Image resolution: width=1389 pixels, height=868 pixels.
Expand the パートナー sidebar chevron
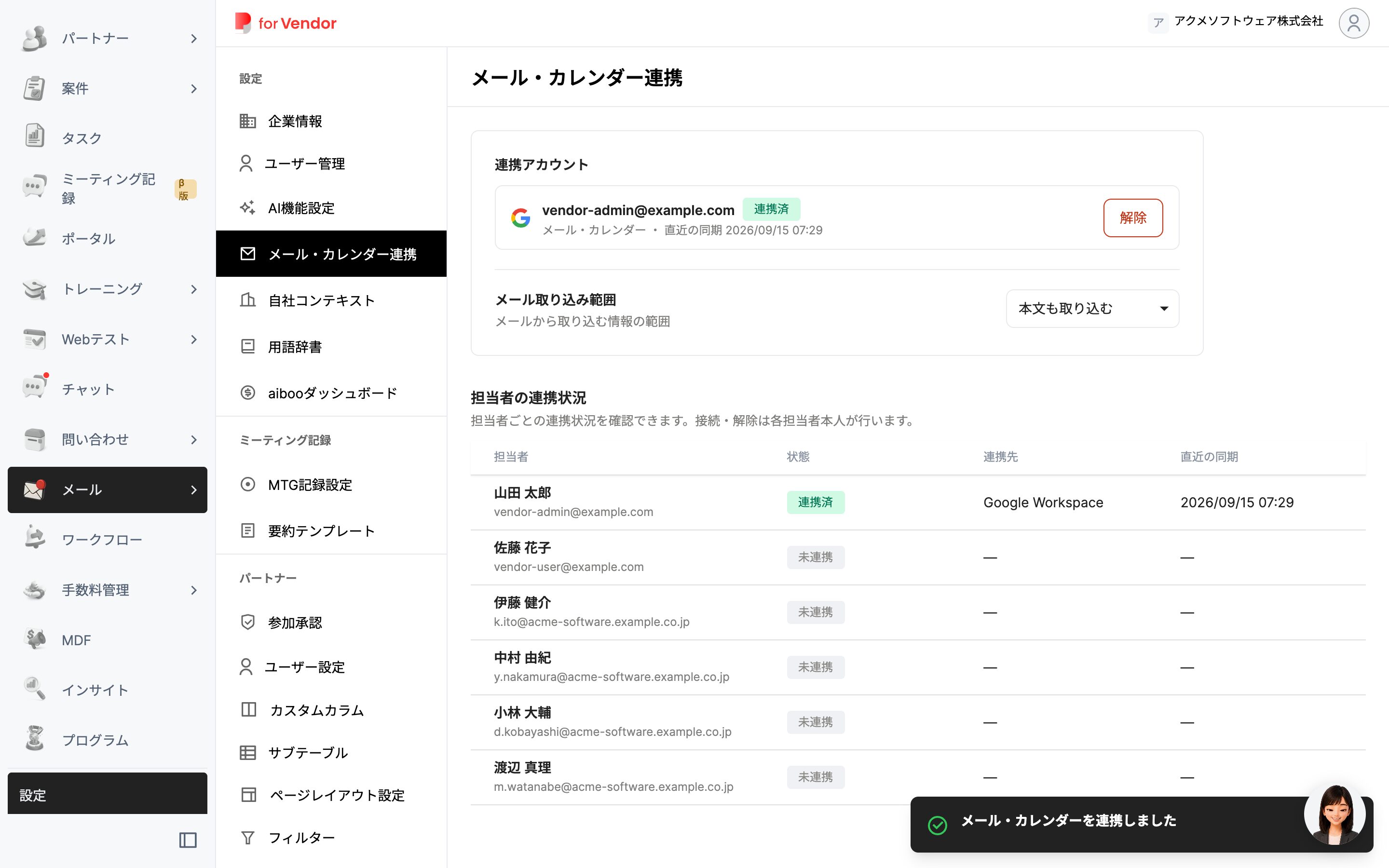193,39
